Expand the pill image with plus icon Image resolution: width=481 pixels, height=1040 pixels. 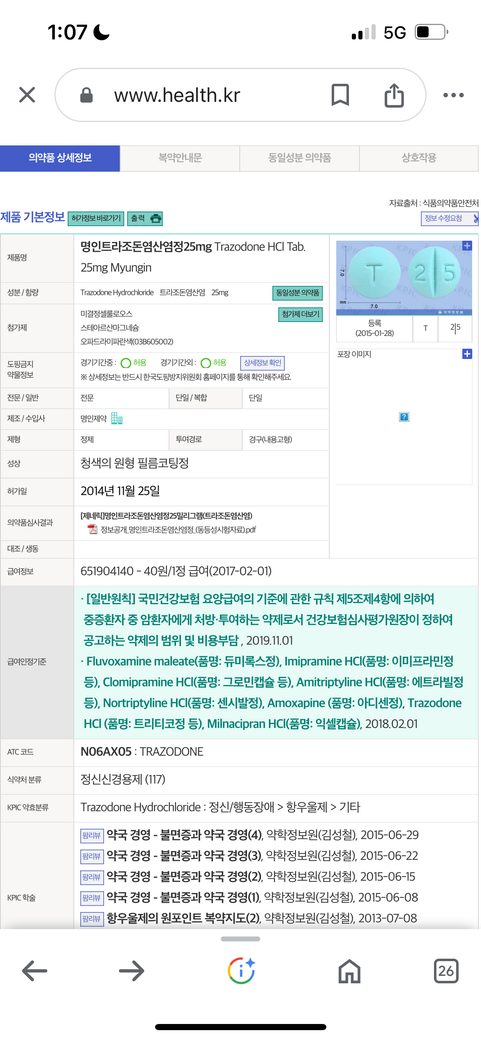pos(467,245)
